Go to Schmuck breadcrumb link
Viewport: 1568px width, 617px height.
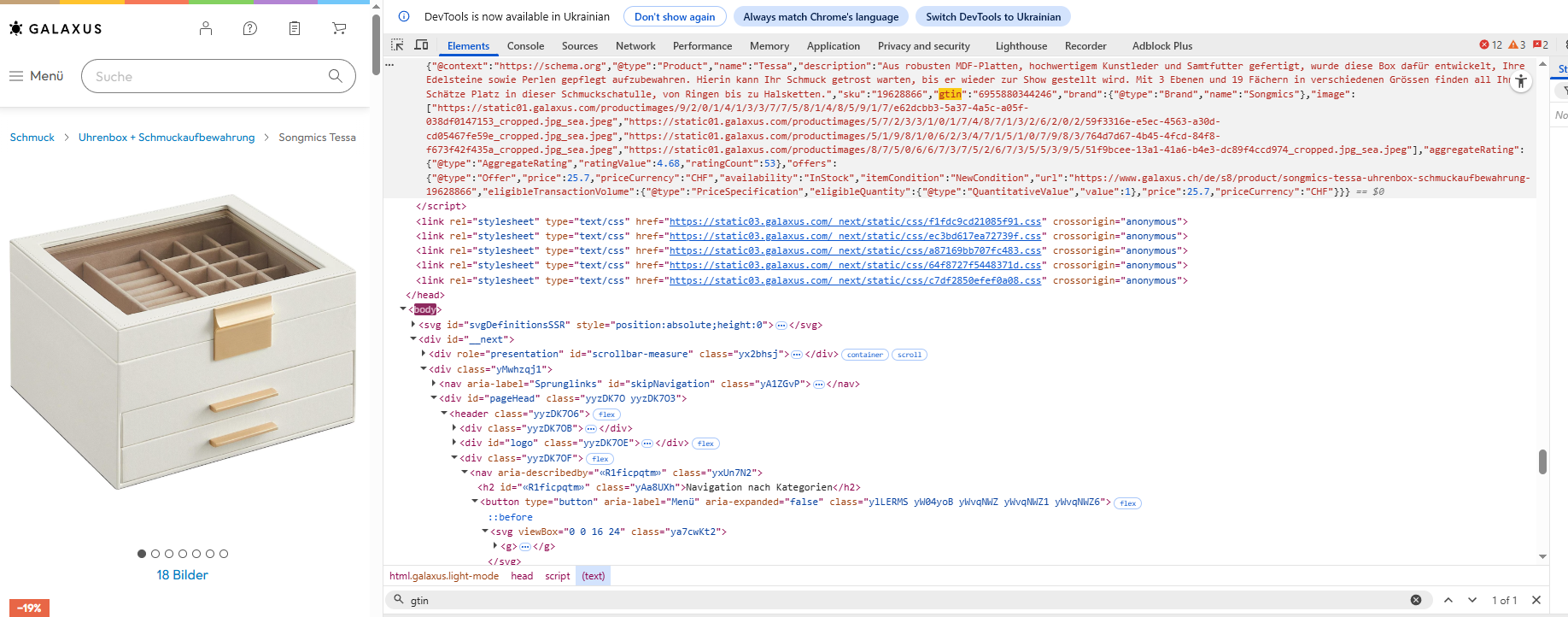click(32, 138)
